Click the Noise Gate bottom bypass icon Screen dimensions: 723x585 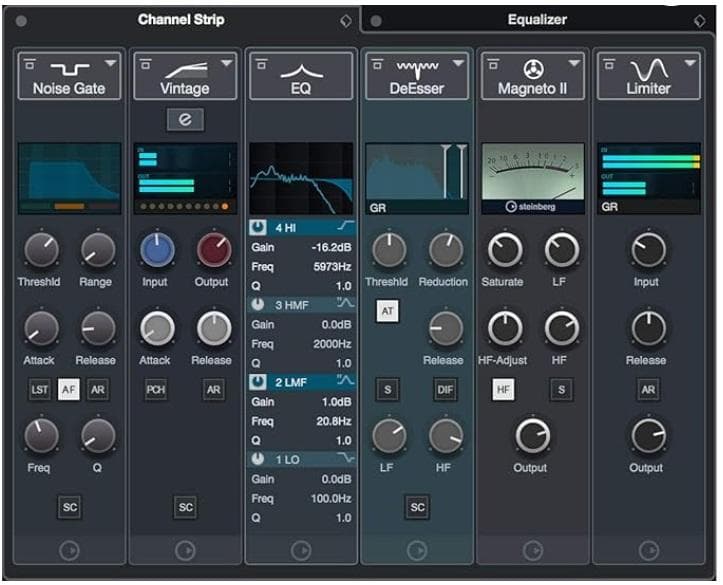point(70,550)
